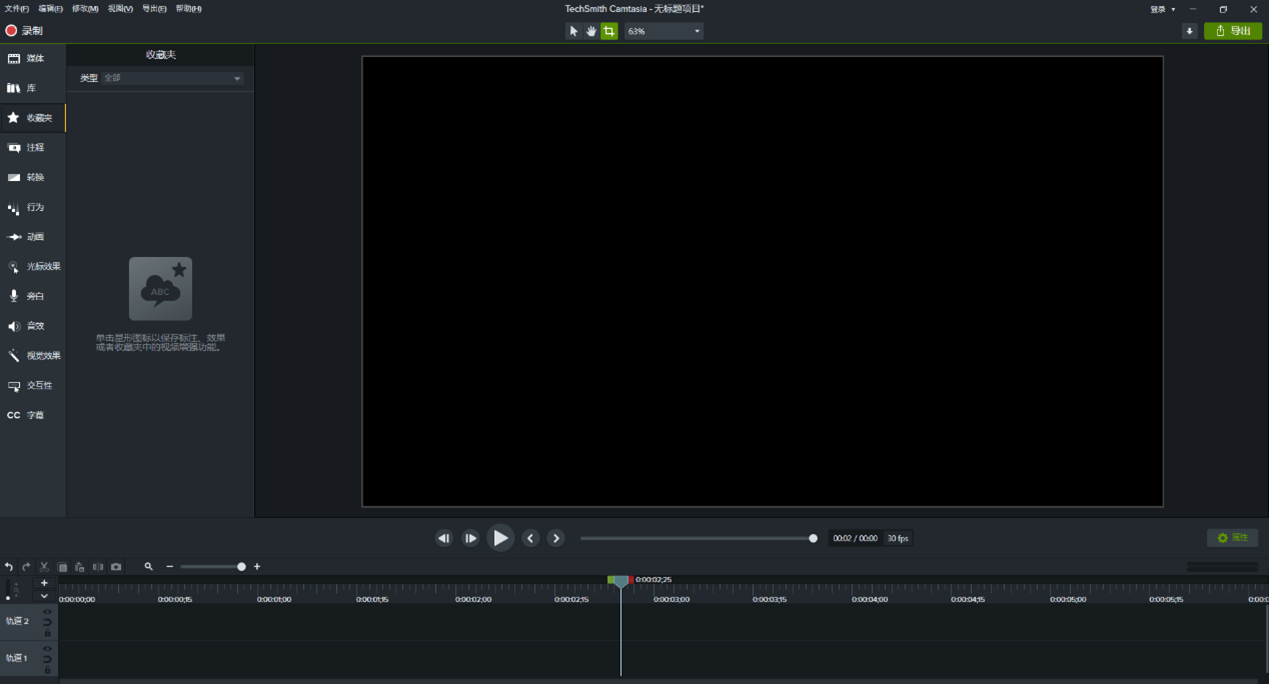Select the 收藏夹 favorites tab
Viewport: 1269px width, 684px height.
point(33,118)
